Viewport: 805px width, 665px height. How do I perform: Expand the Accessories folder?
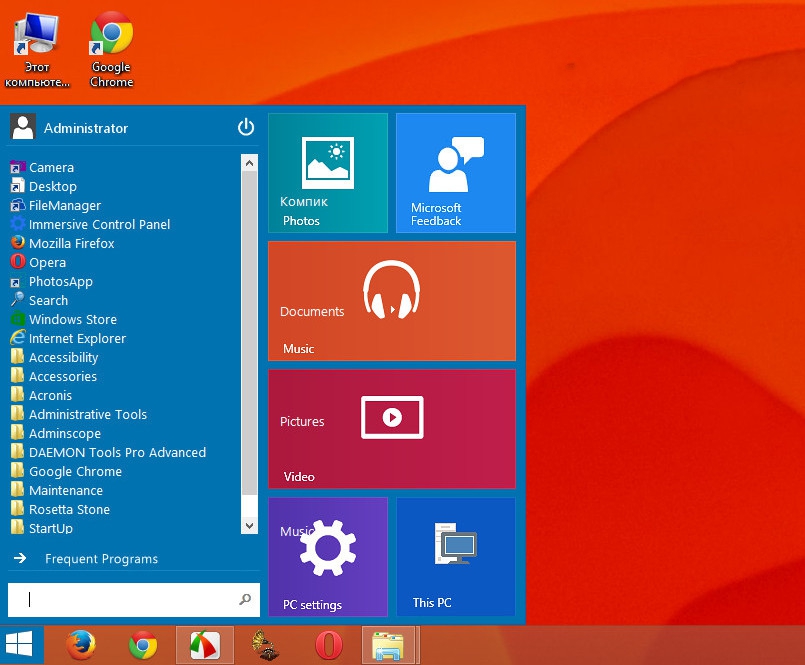[x=53, y=376]
